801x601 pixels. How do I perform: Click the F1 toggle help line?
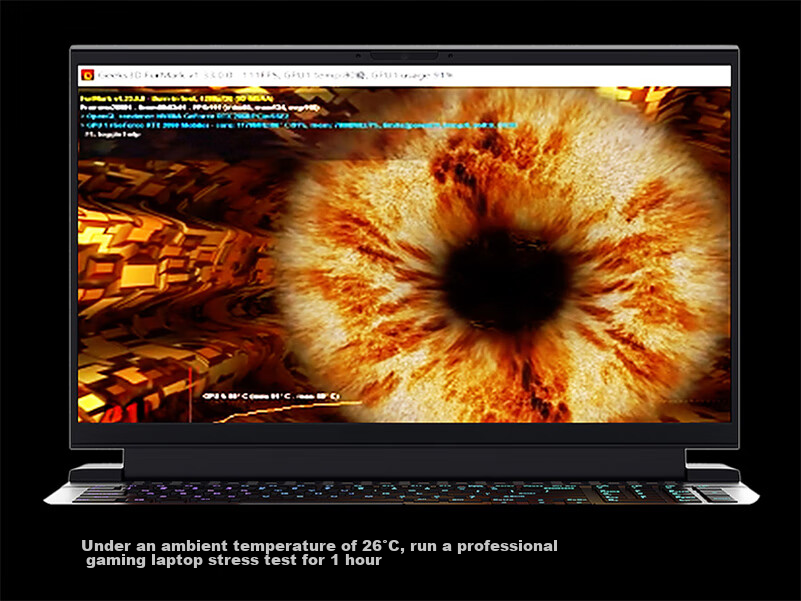(112, 134)
